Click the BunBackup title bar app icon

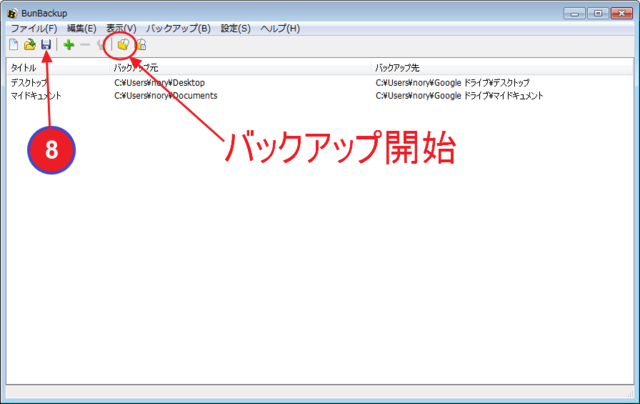[12, 13]
